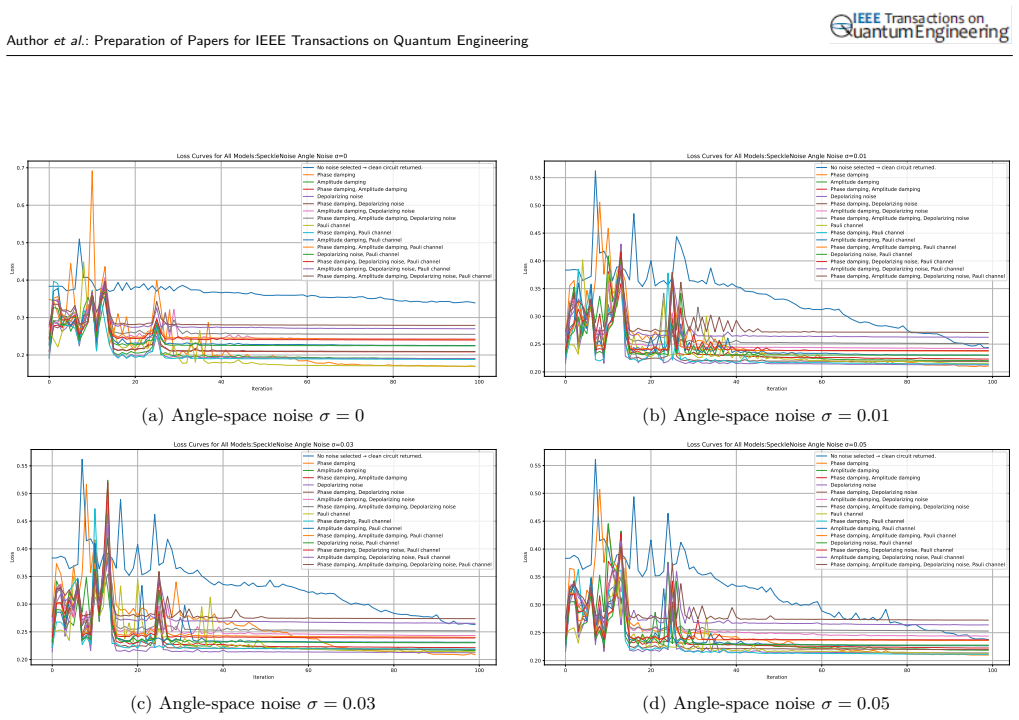Click 'Phase damping, Amplitude damping, Pauli channel' in σ=0.05 legend
Screen dimensions: 1019x720
pyautogui.click(x=893, y=535)
